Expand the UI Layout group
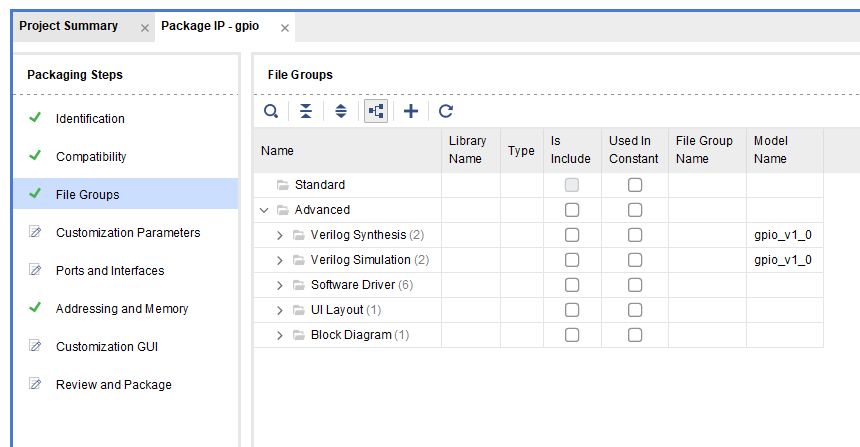Image resolution: width=860 pixels, height=447 pixels. tap(280, 310)
